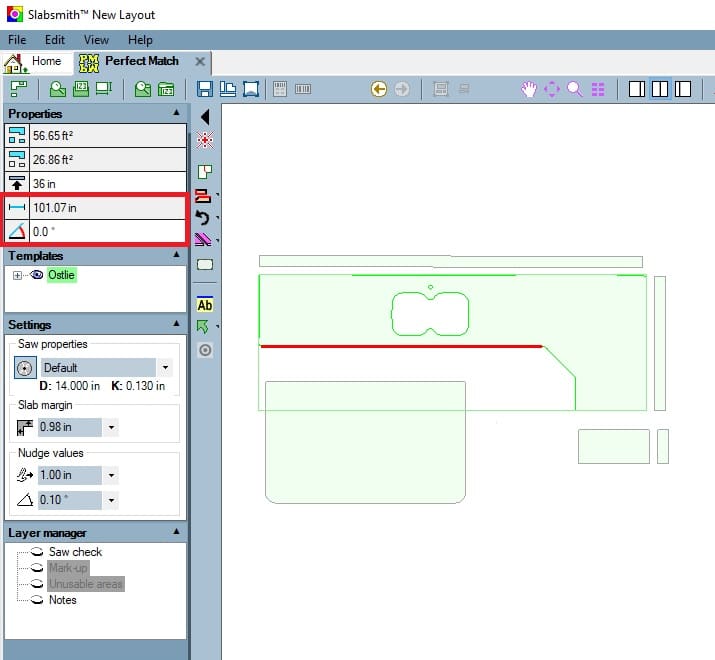Click the saw blade properties icon
Image resolution: width=715 pixels, height=660 pixels.
(24, 368)
